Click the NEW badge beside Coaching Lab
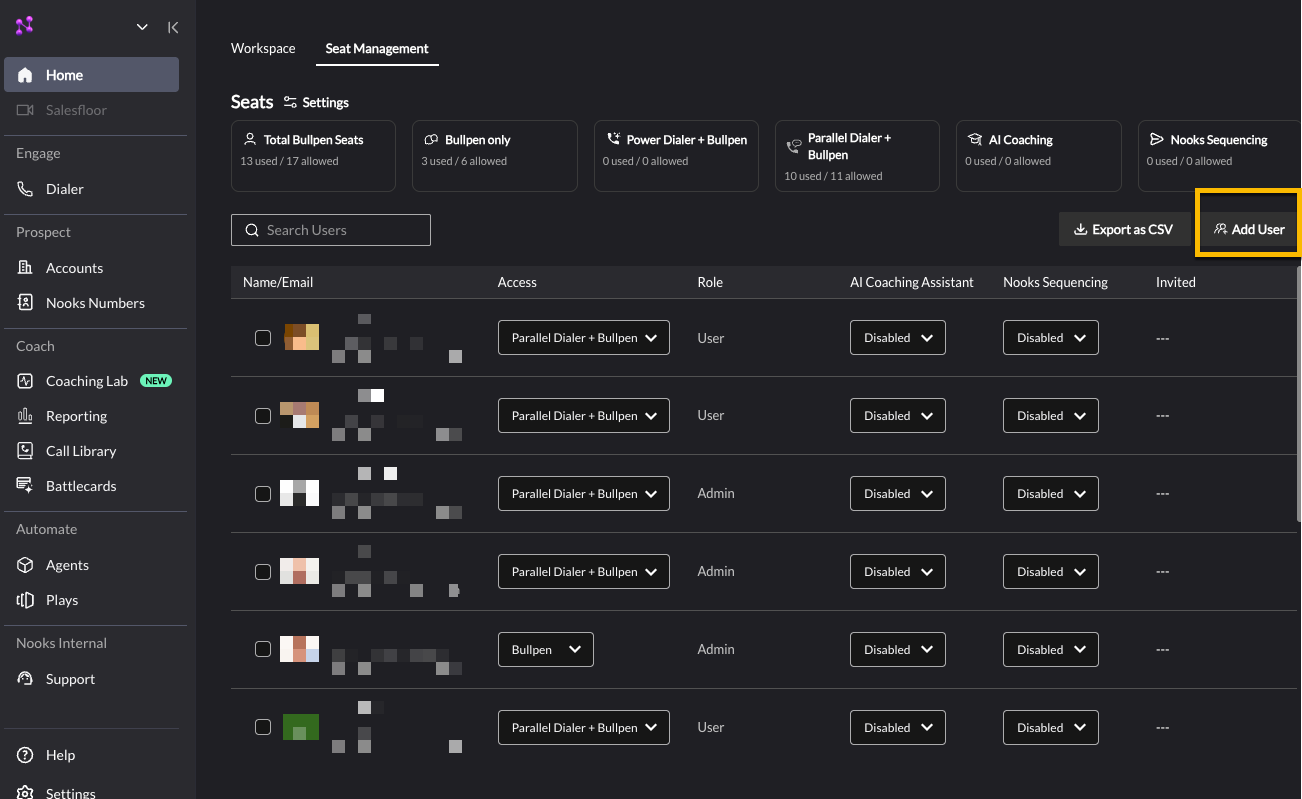 coord(155,381)
